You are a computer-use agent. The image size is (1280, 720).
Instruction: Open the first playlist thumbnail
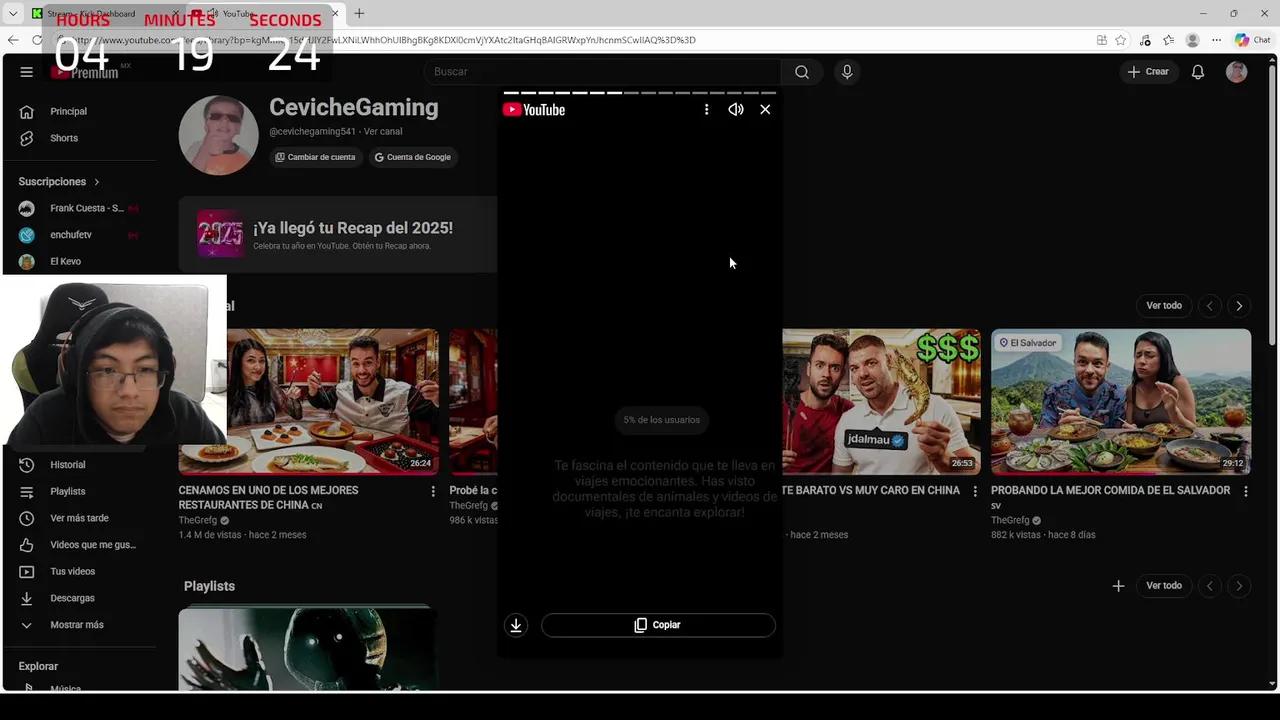(308, 648)
